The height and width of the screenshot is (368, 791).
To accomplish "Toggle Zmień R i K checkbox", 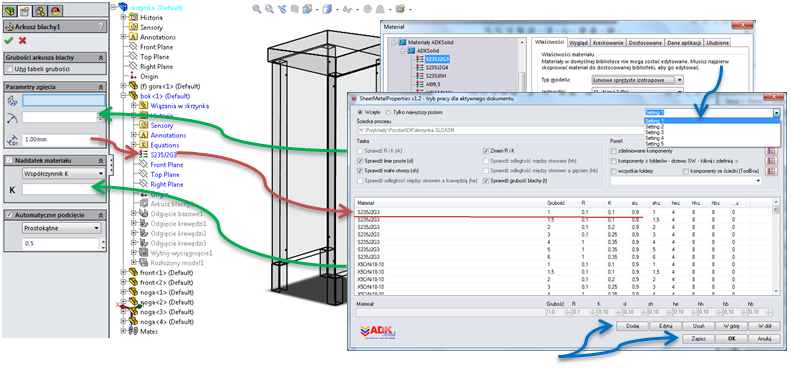I will click(x=486, y=150).
